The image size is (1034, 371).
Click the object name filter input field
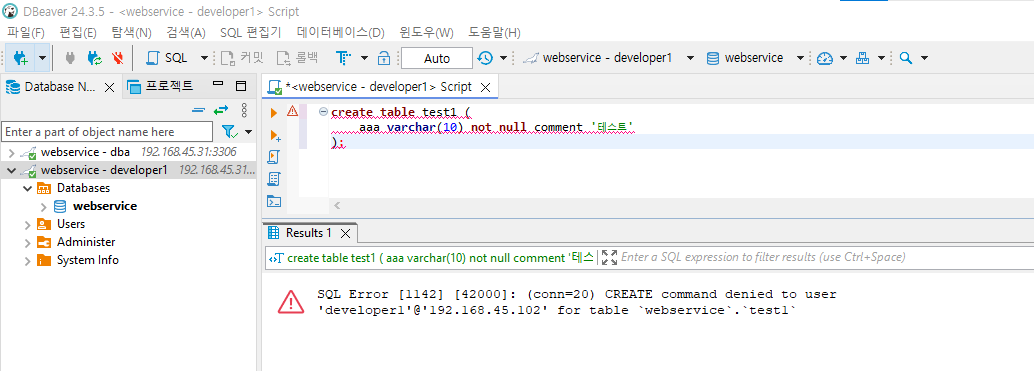click(107, 132)
